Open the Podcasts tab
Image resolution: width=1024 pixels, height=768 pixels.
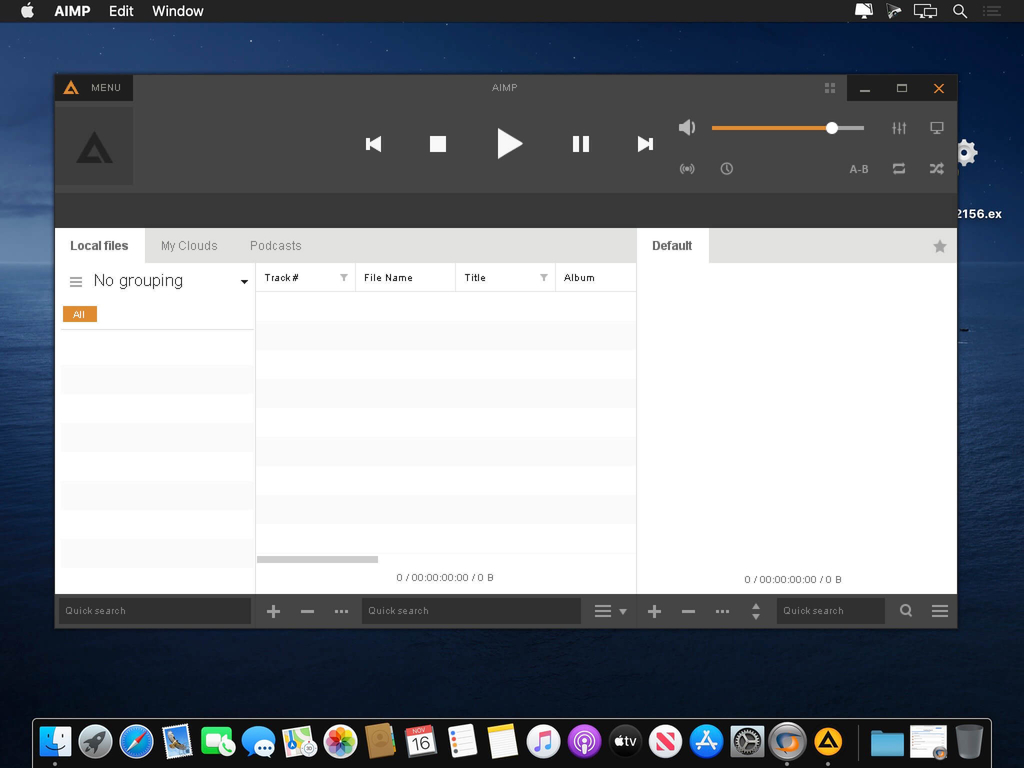click(275, 246)
